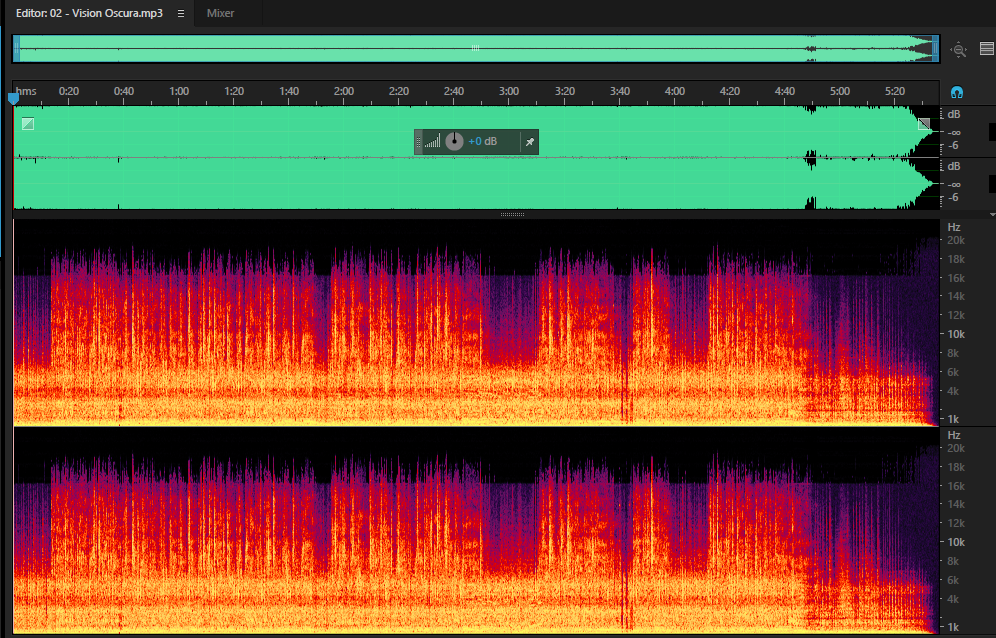Click the stacked bars icon beside the zoom-out magnifier
The height and width of the screenshot is (638, 996).
986,48
